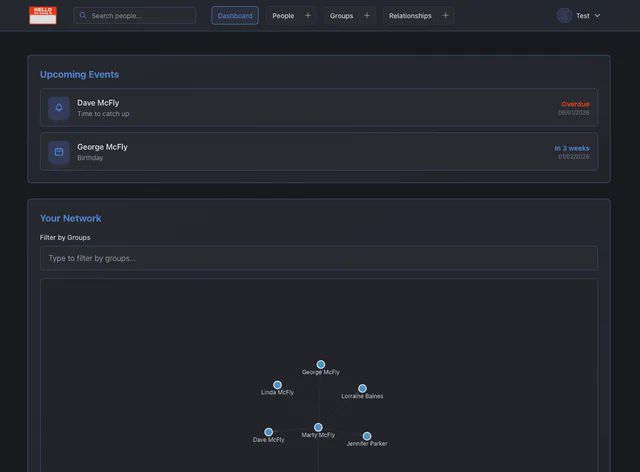Click the plus icon next to Groups
Screen dimensions: 640x472
pyautogui.click(x=367, y=16)
